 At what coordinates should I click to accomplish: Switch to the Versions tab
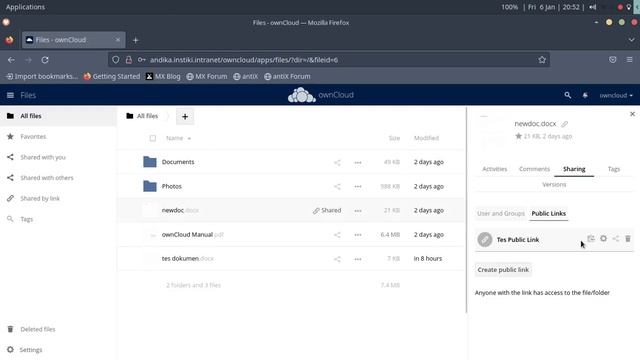coord(554,184)
